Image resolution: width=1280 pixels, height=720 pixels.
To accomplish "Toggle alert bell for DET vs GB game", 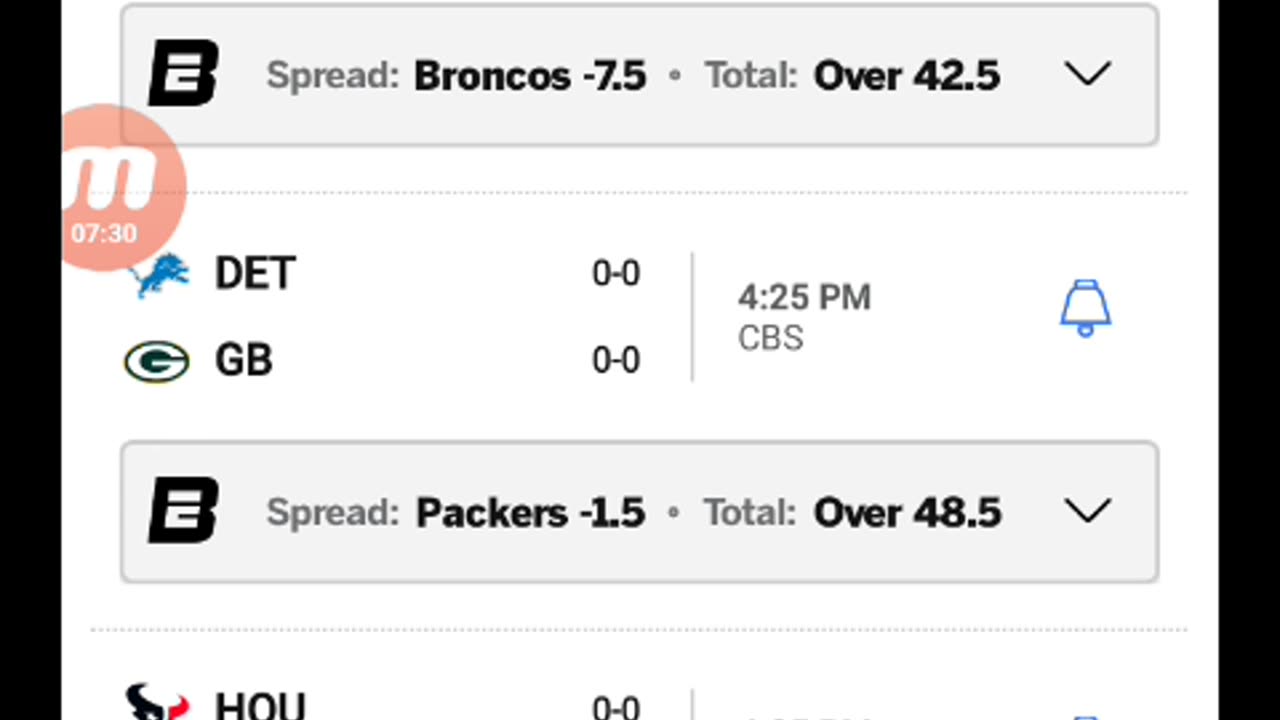I will tap(1085, 308).
